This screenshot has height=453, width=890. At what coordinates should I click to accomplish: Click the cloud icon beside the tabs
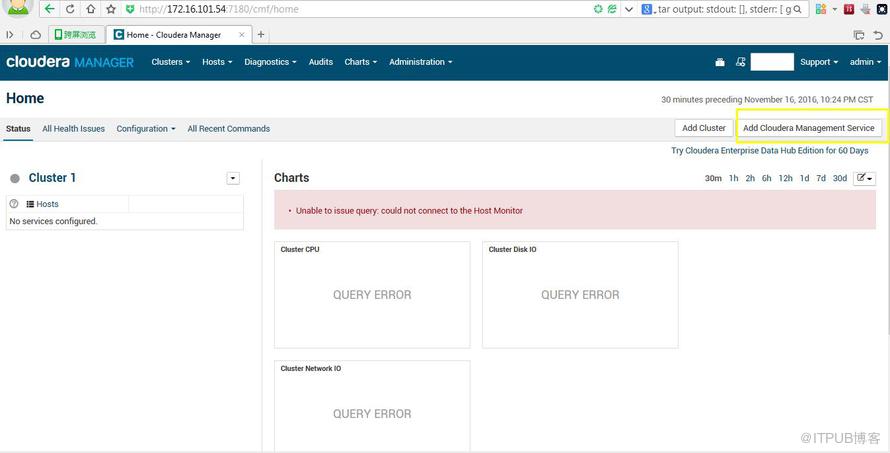point(35,35)
